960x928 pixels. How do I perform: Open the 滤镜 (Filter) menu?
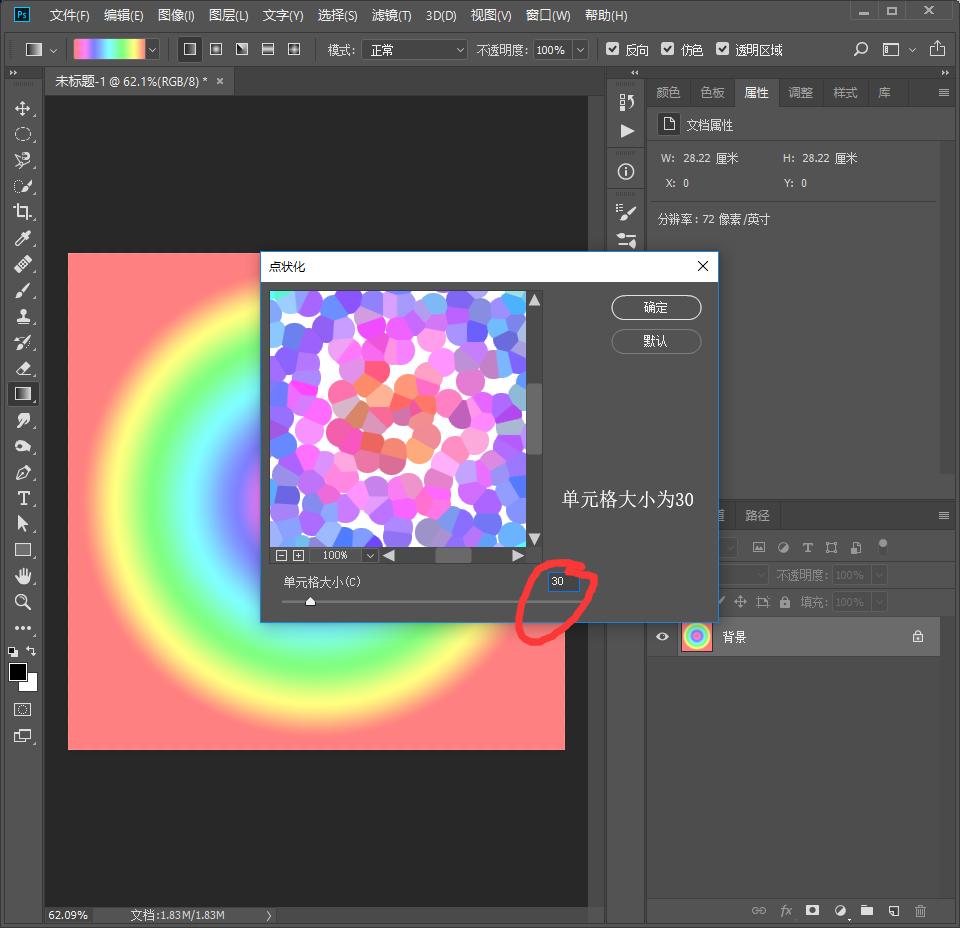[x=391, y=15]
